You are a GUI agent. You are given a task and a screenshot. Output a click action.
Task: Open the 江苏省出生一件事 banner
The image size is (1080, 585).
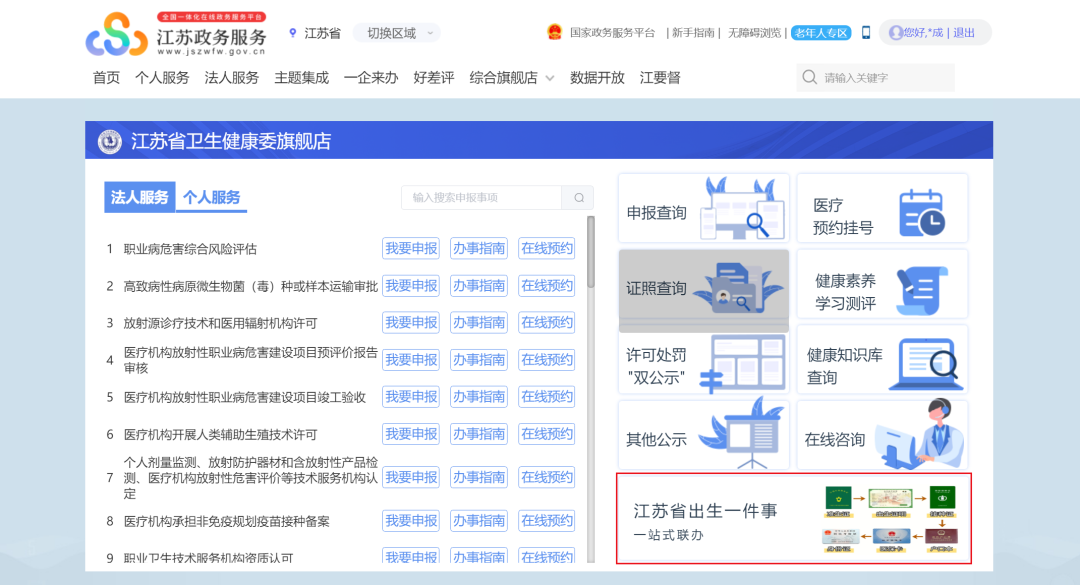click(x=793, y=518)
